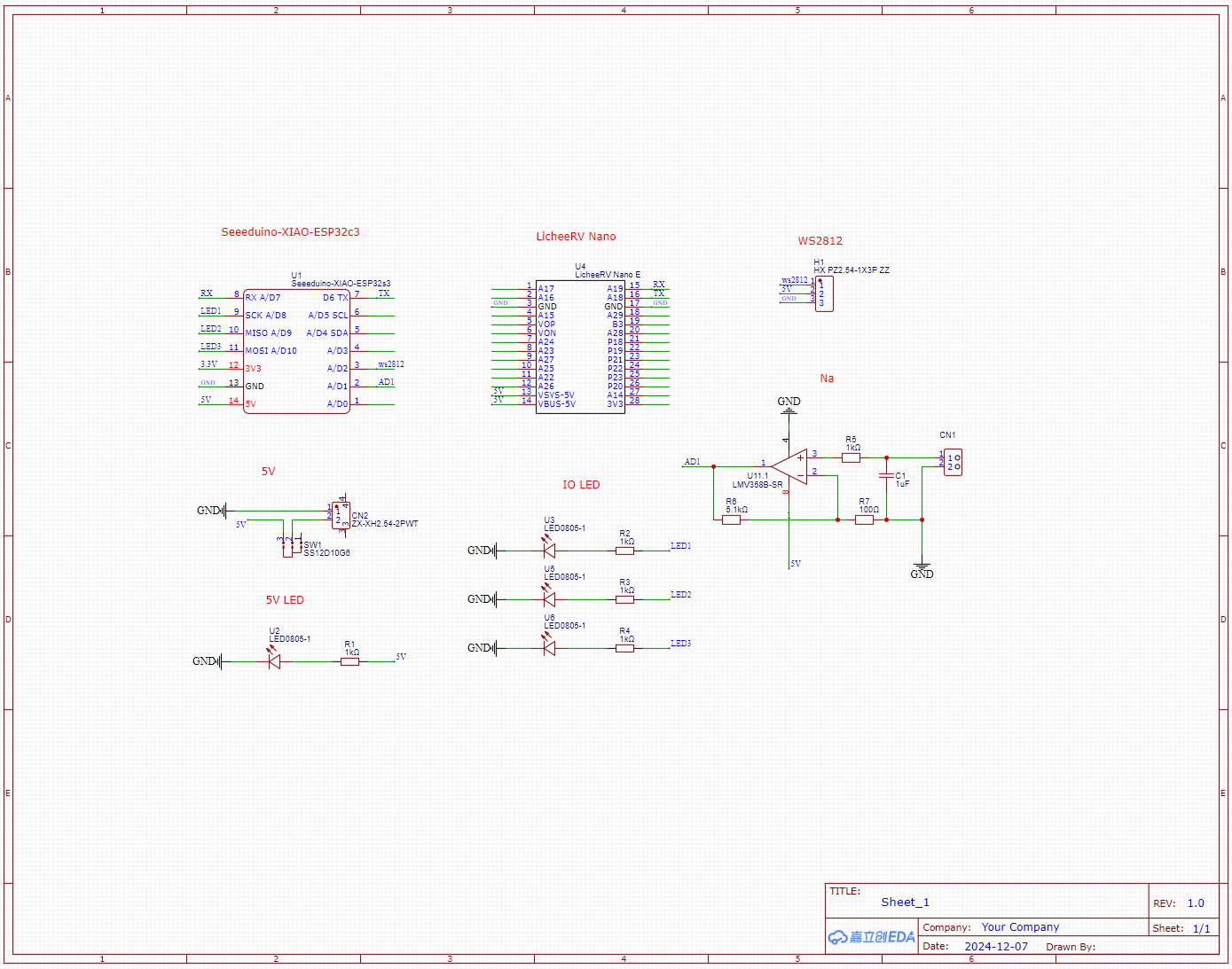1232x969 pixels.
Task: Click 'TITLE:' label in title block
Action: coord(844,892)
